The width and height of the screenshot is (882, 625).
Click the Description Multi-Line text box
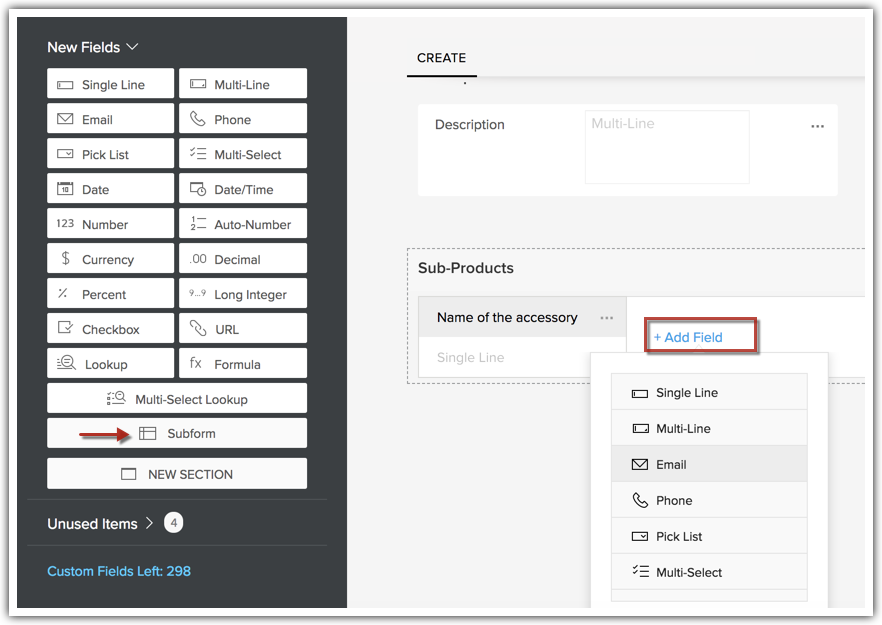click(x=666, y=147)
